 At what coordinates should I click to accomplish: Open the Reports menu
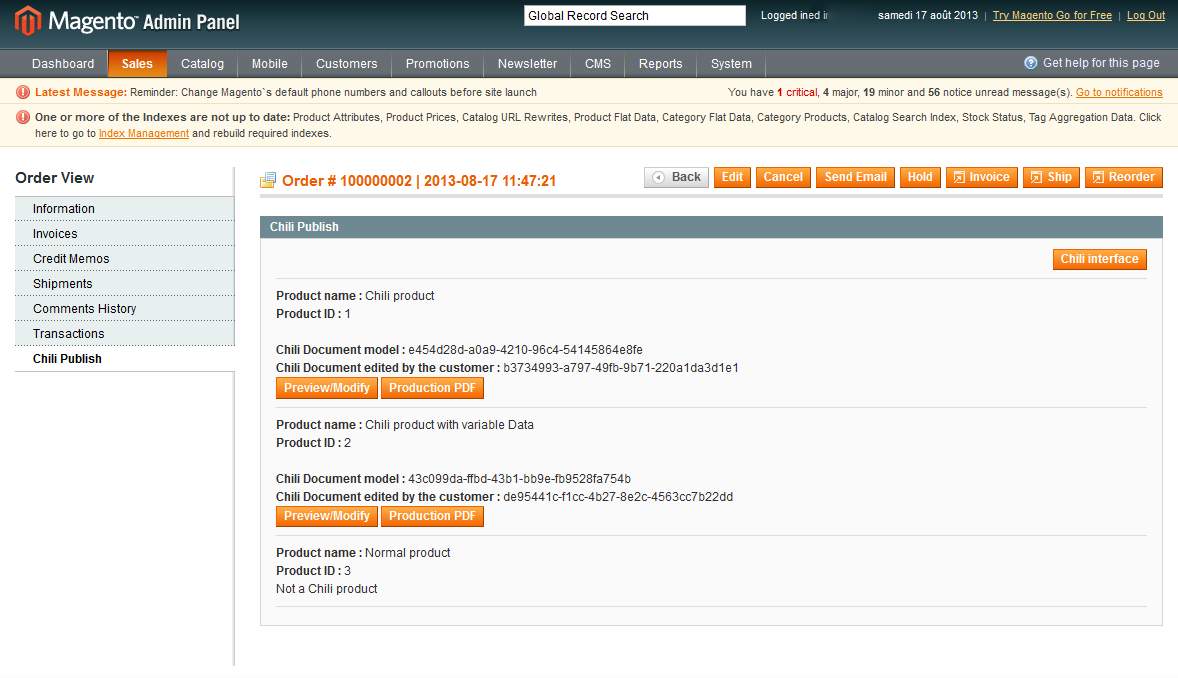click(660, 64)
